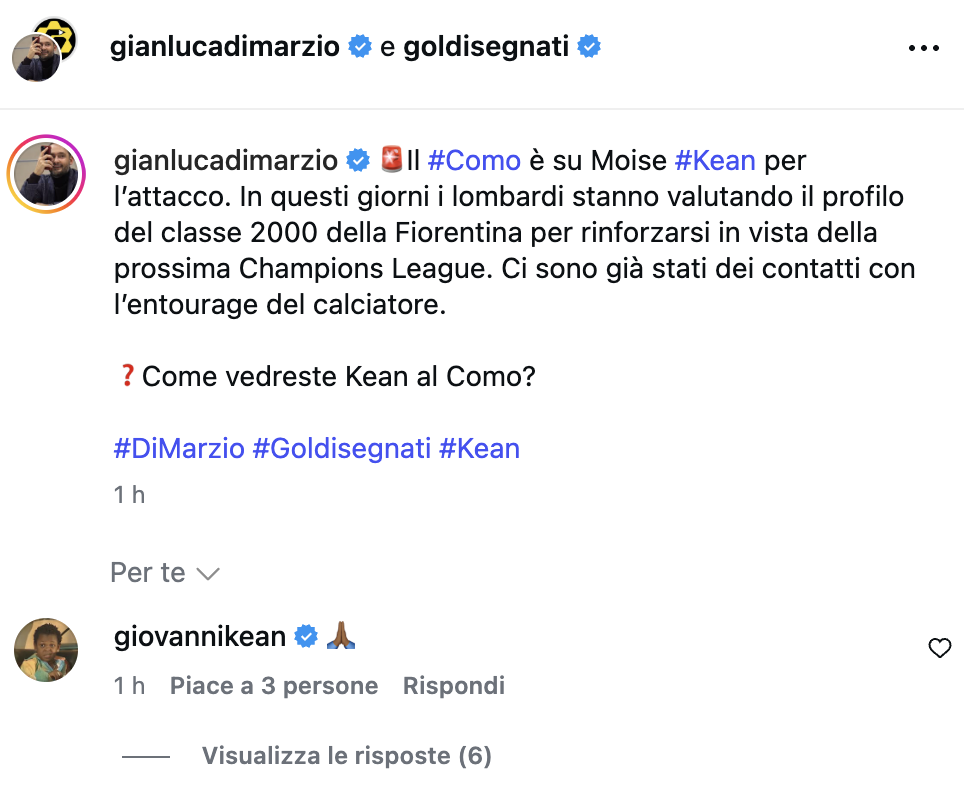View gianlucadimarzio's story avatar with ring
The image size is (964, 800).
[46, 174]
